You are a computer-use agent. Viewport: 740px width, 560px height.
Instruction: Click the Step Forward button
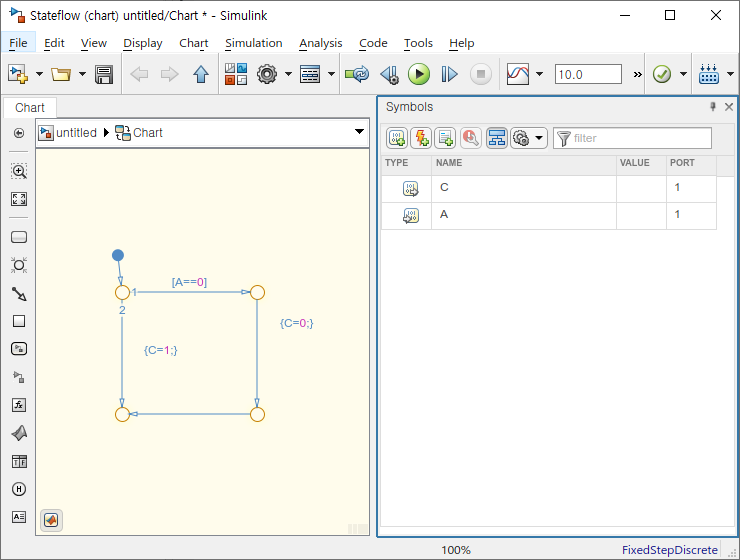[449, 74]
